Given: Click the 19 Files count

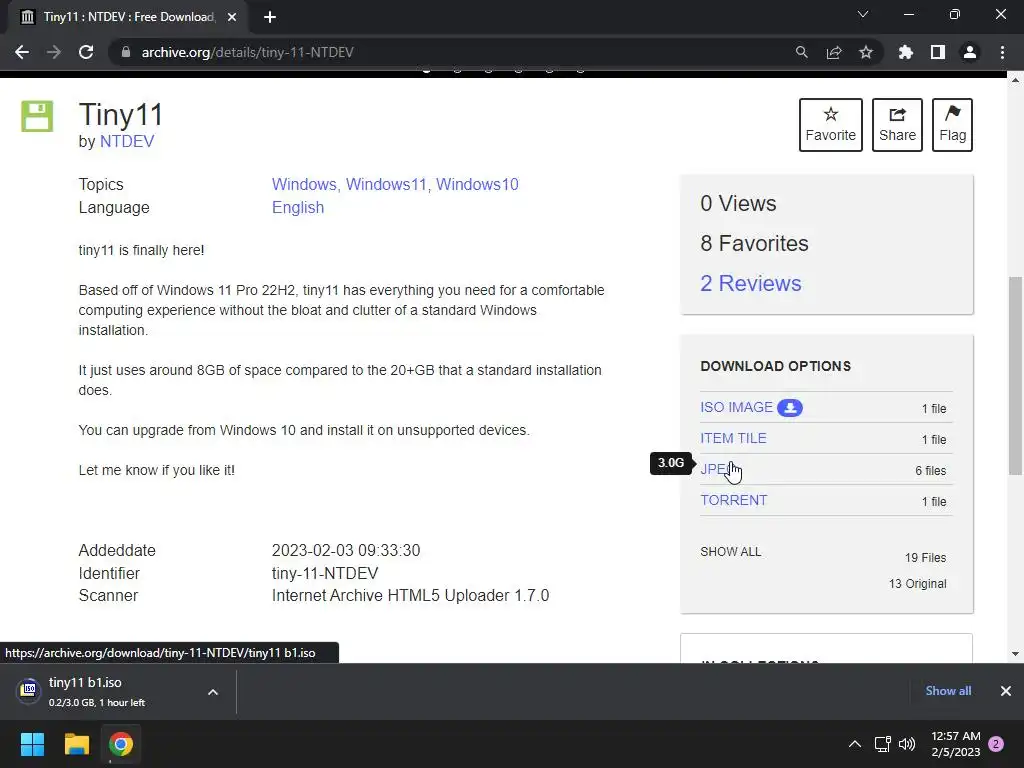Looking at the screenshot, I should pyautogui.click(x=925, y=558).
